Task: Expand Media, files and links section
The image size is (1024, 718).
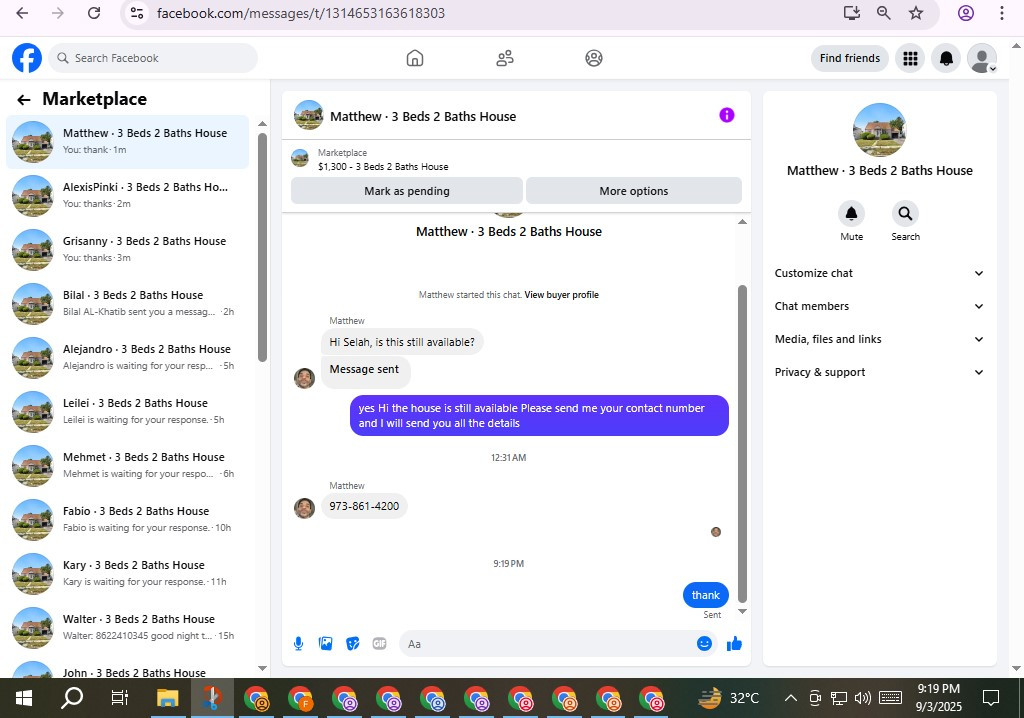Action: pyautogui.click(x=879, y=339)
